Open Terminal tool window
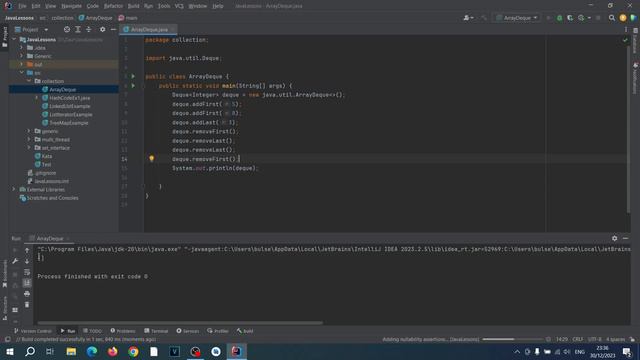640x360 pixels. click(156, 331)
